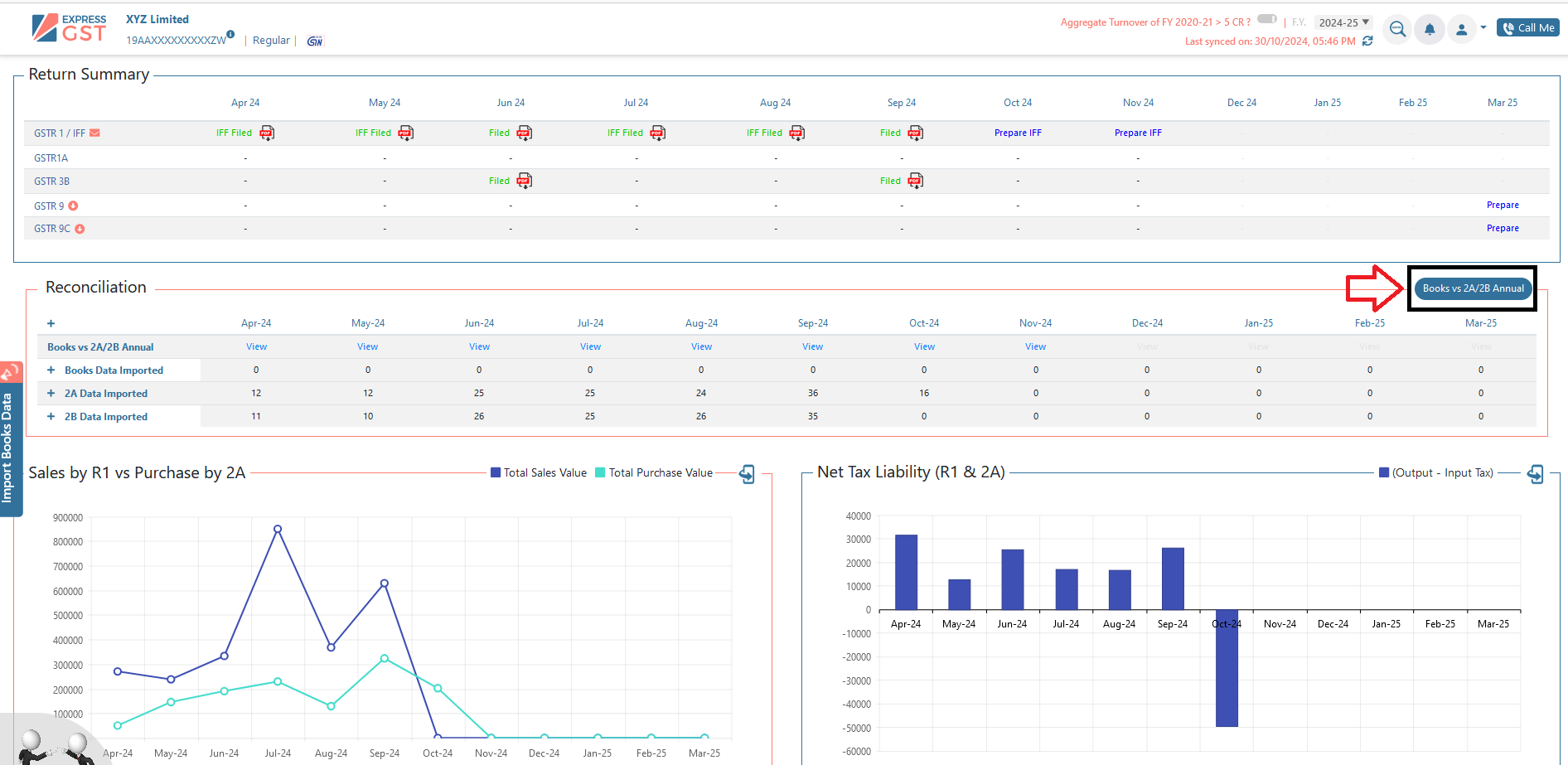1568x765 pixels.
Task: Click the envelope icon beside GSTR 1 / IFF
Action: (94, 133)
